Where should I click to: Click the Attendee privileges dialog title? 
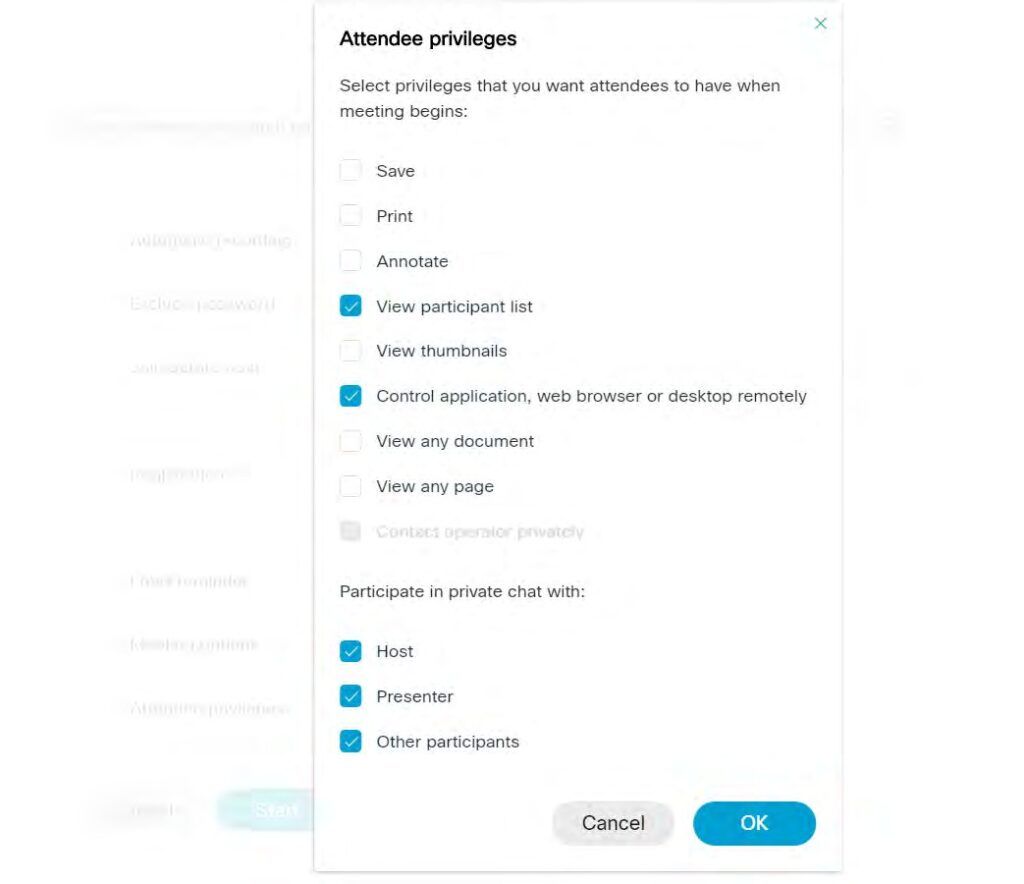(x=428, y=39)
